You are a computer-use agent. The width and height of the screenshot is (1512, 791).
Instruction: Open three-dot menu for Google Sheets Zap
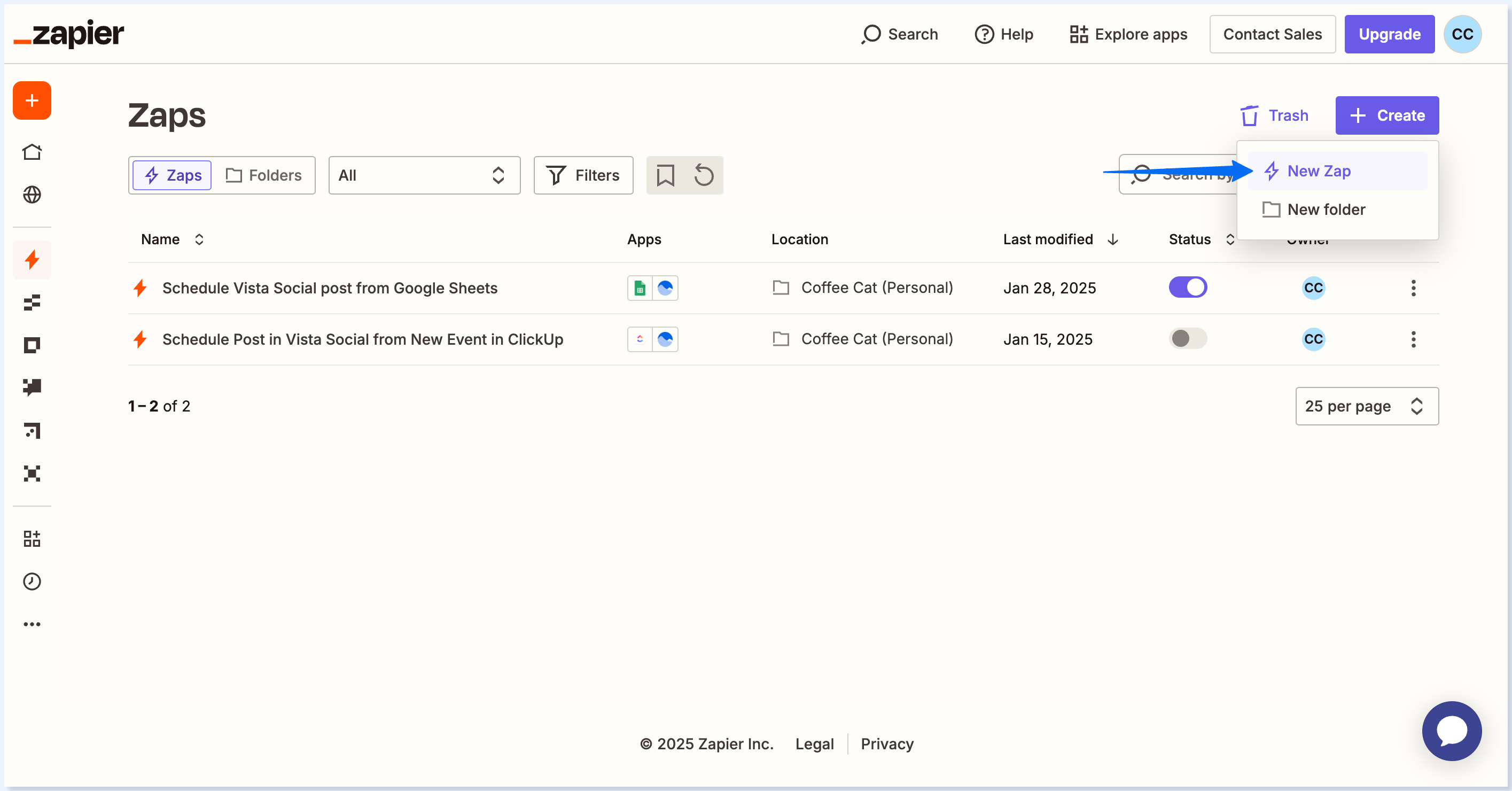(x=1413, y=288)
